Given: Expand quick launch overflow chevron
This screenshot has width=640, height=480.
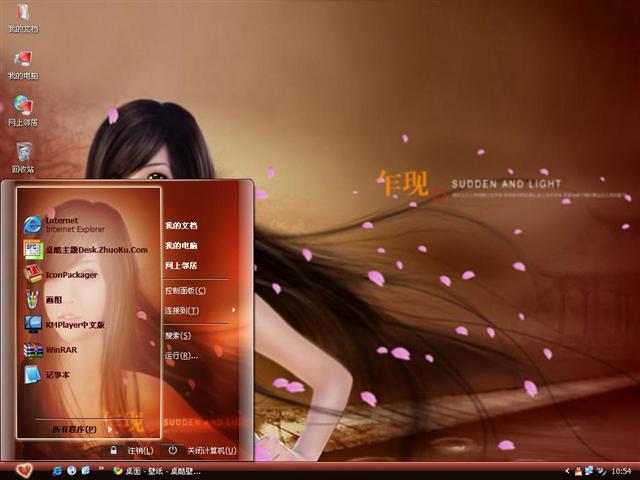Looking at the screenshot, I should (x=101, y=469).
